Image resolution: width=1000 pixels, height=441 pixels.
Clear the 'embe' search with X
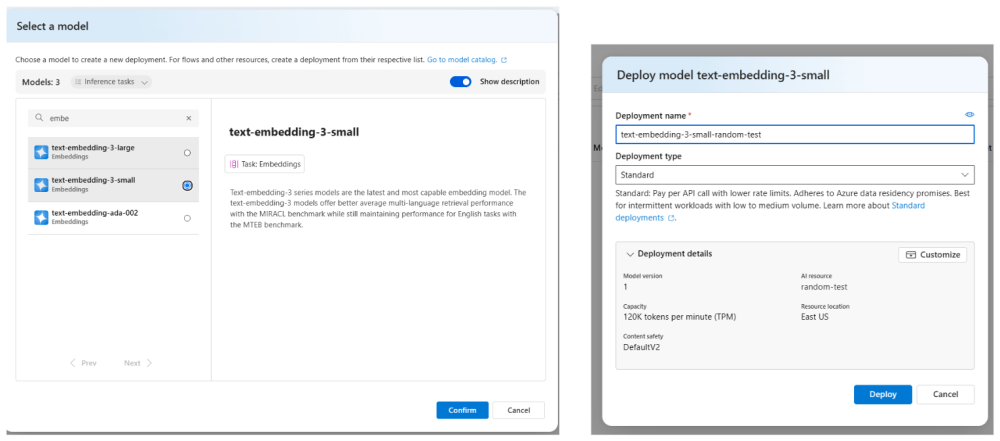tap(189, 118)
